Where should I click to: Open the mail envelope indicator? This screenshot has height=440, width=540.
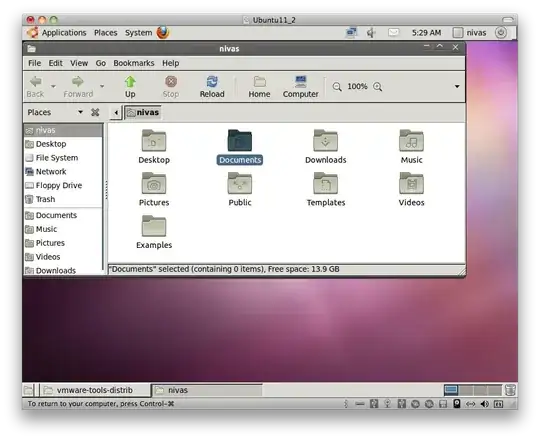click(393, 33)
